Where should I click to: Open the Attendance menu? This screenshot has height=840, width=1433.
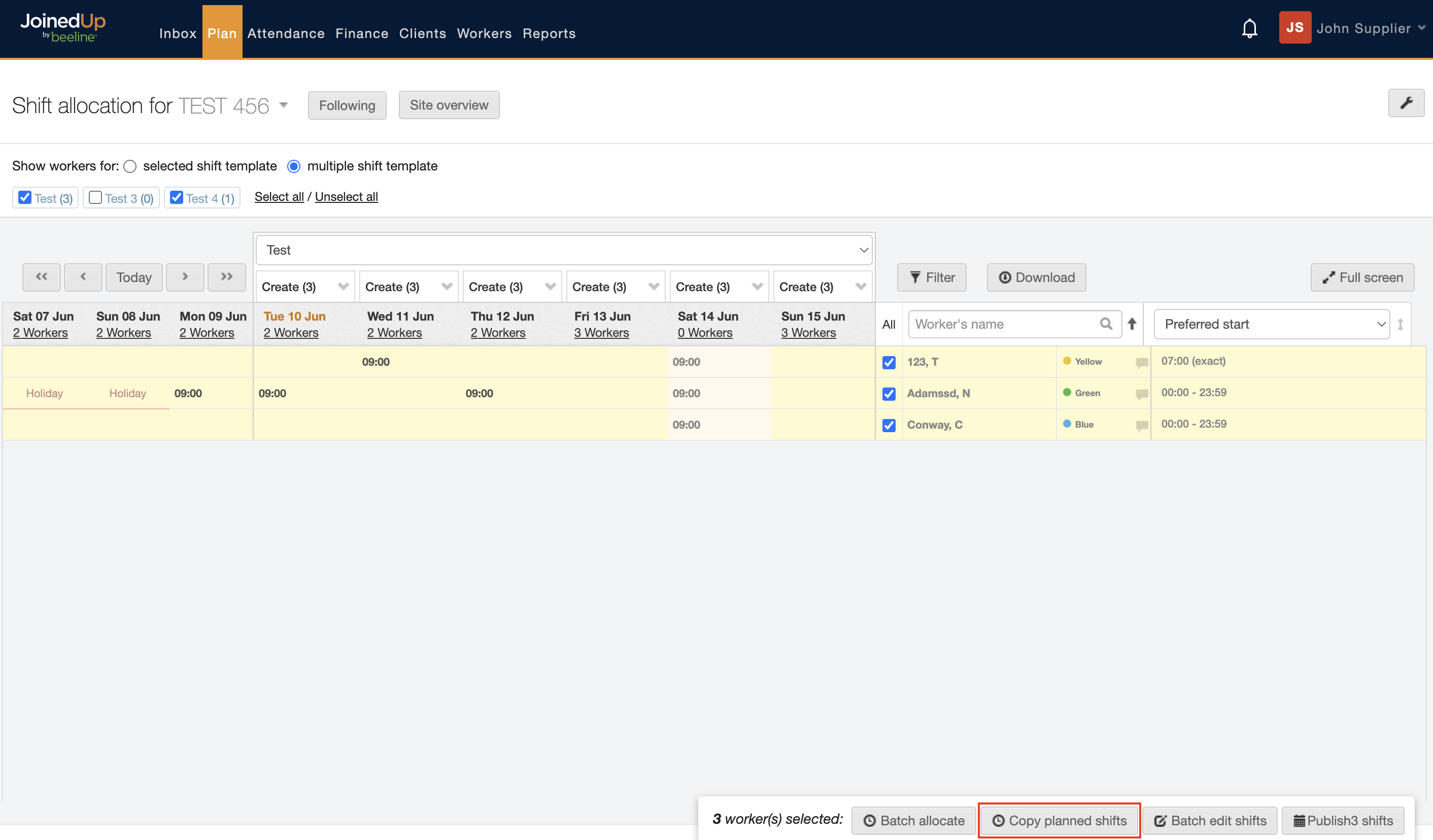pos(286,33)
